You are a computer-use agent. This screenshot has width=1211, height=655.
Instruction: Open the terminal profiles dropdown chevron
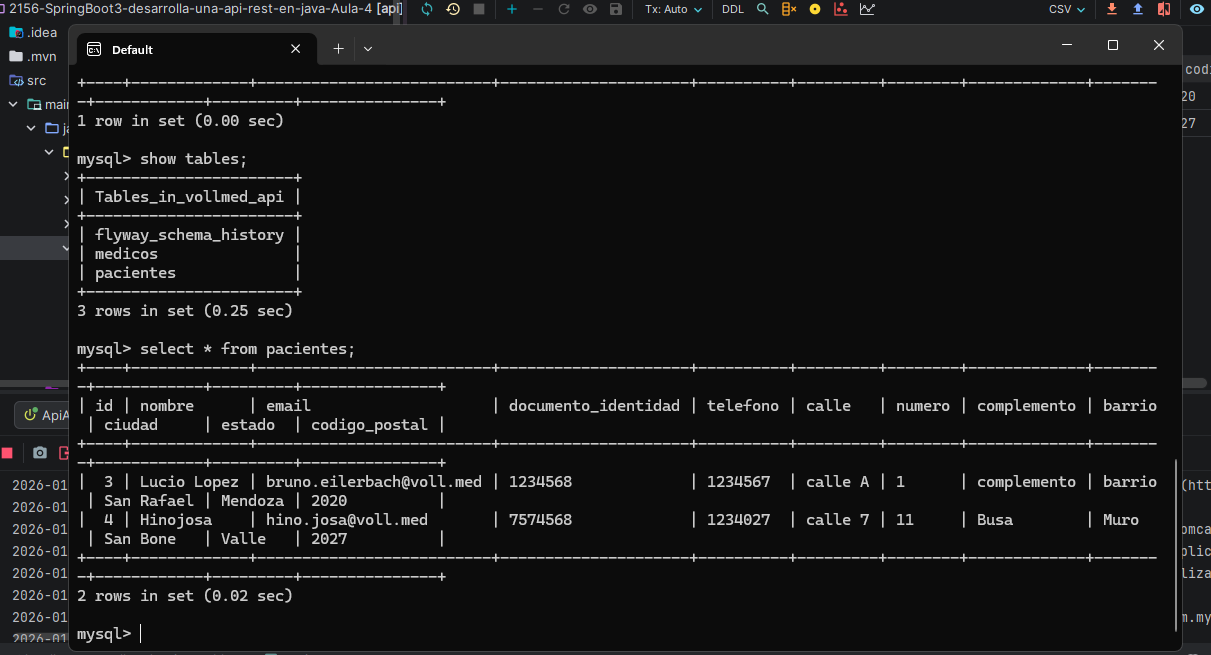click(368, 49)
